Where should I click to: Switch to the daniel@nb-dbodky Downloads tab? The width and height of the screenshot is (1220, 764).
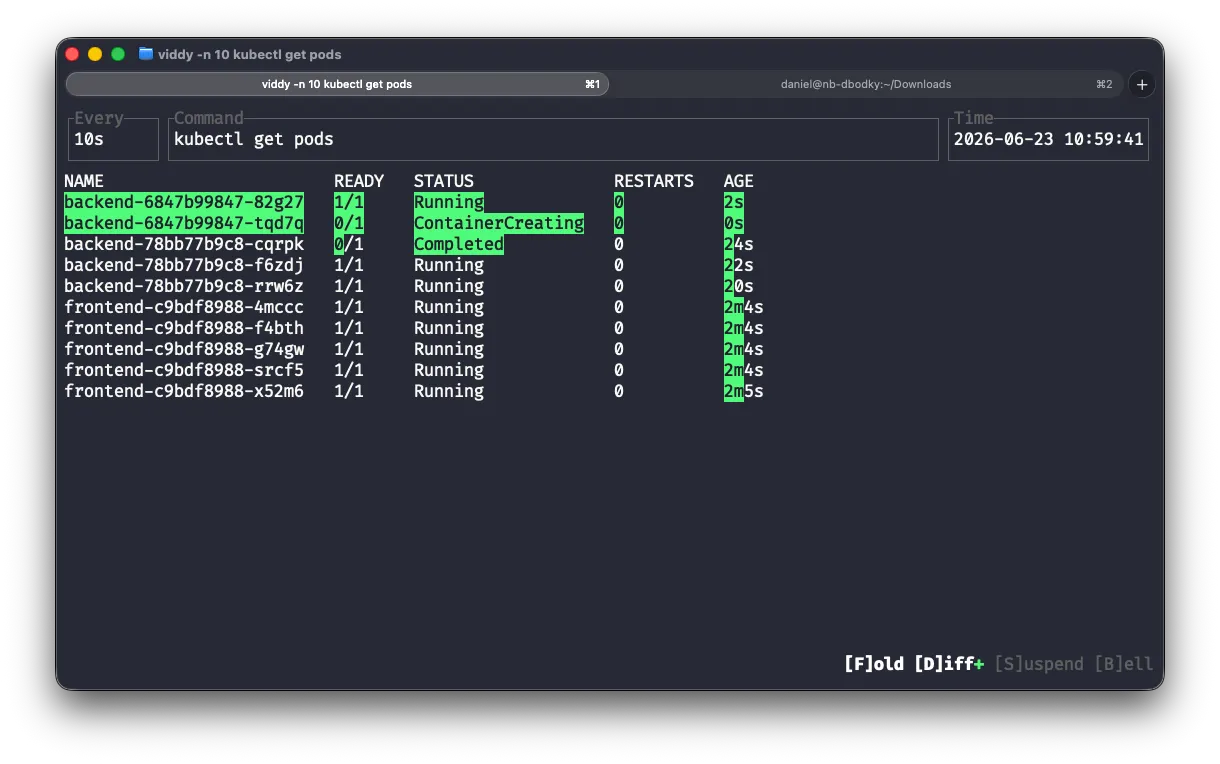pos(866,84)
